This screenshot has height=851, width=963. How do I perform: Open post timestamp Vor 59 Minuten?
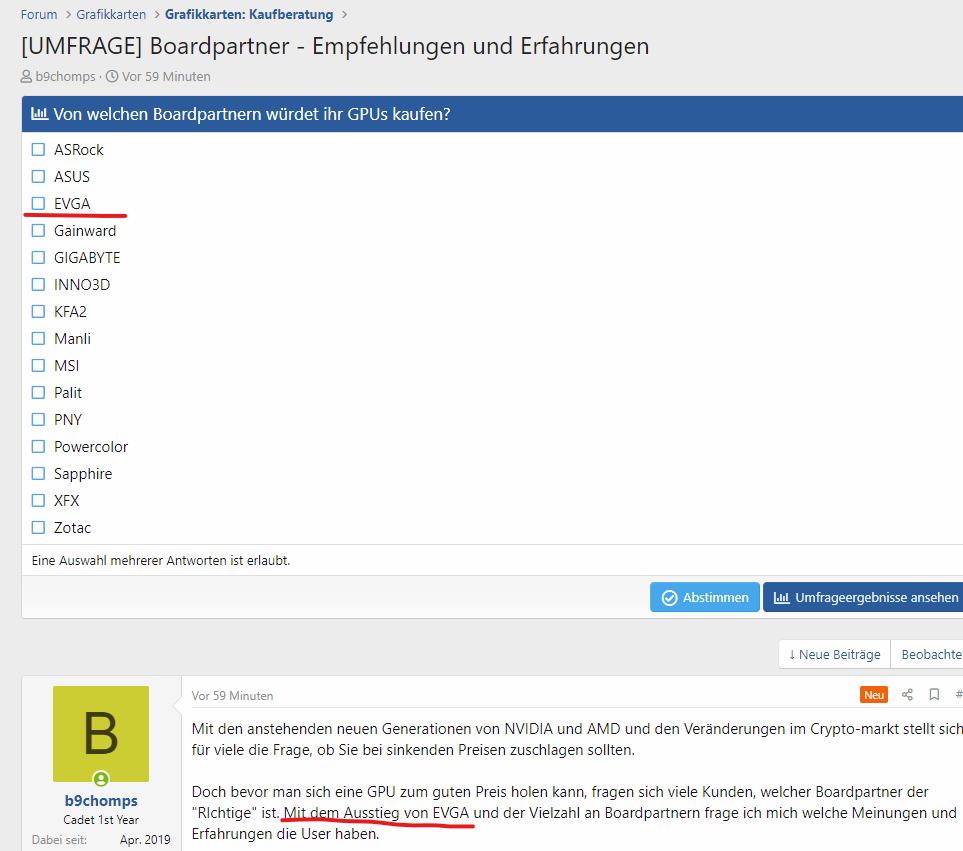point(232,696)
